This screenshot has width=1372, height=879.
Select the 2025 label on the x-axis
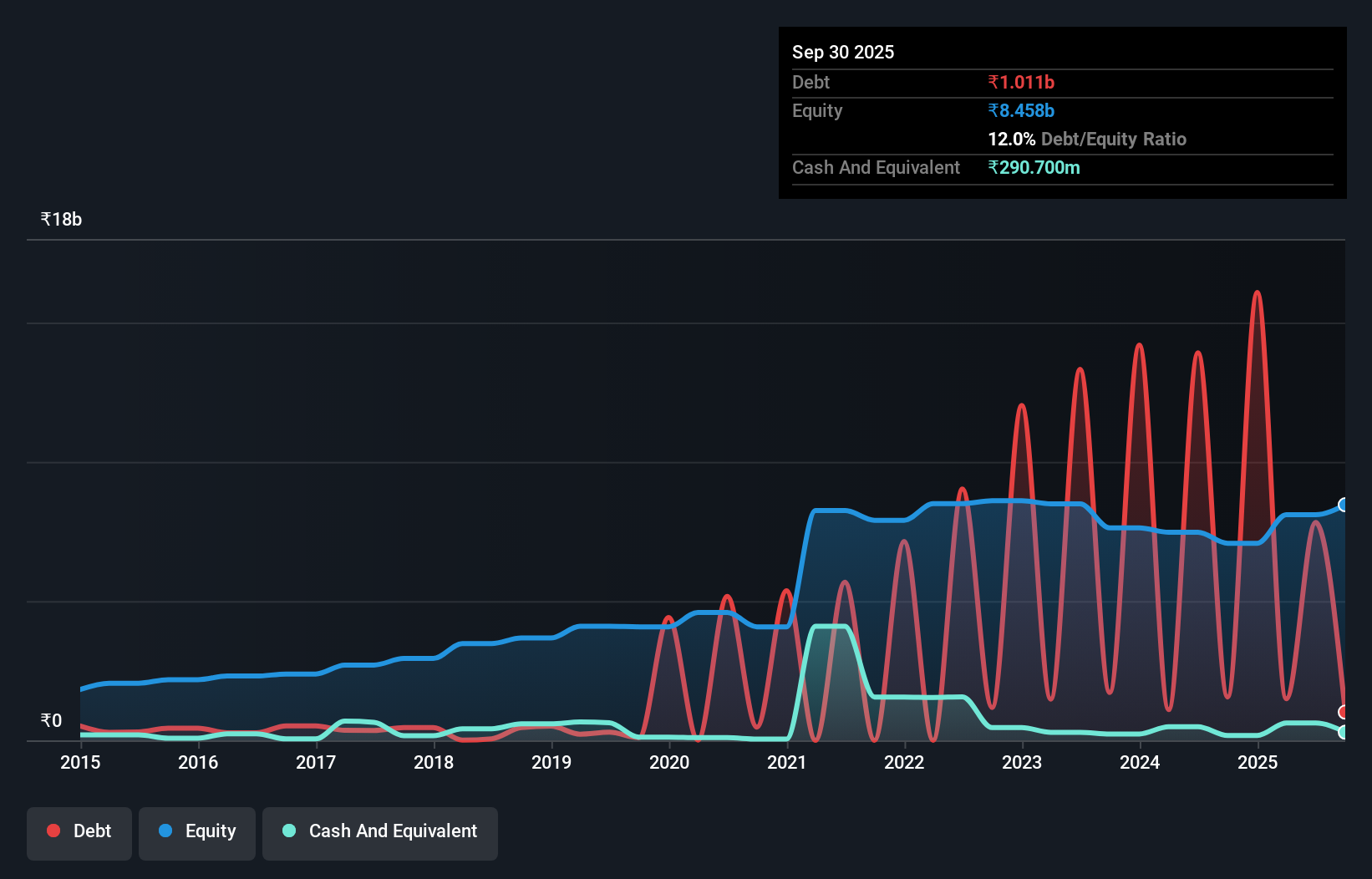[x=1258, y=763]
